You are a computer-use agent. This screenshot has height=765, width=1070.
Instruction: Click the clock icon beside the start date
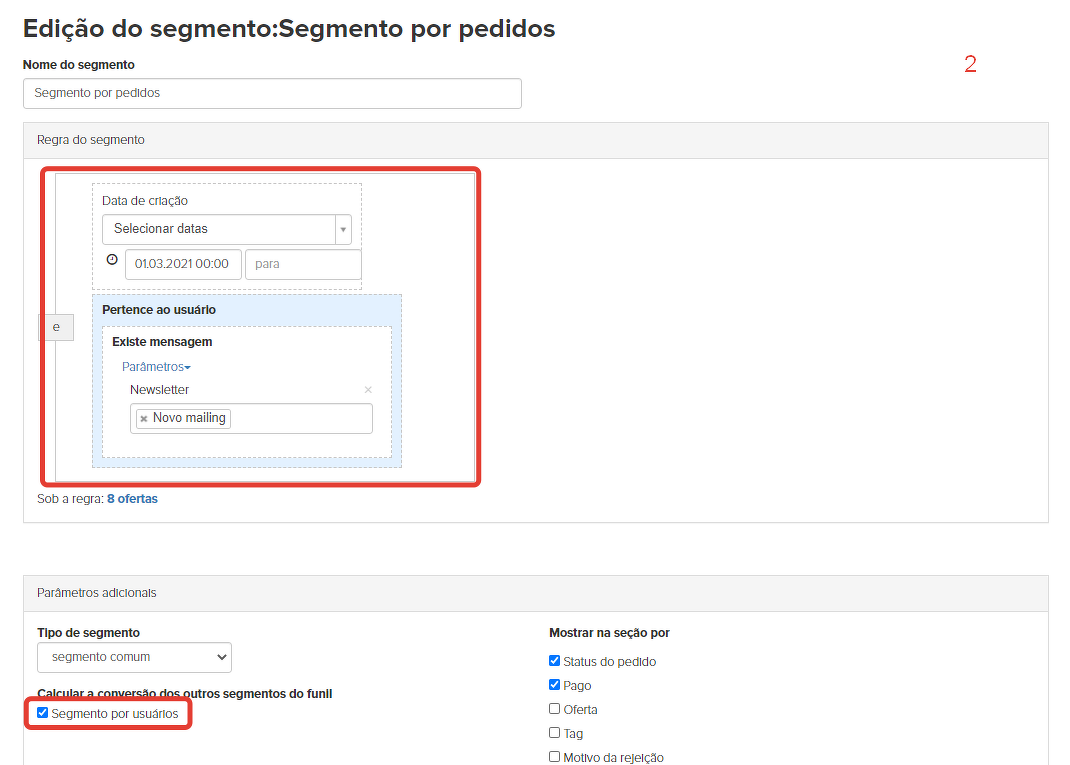(x=112, y=259)
